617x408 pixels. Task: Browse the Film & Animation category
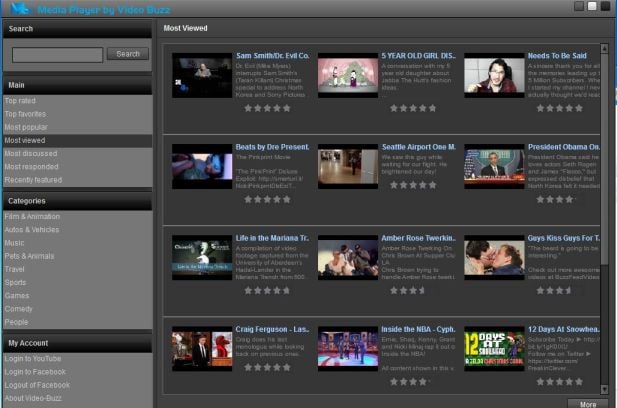32,216
